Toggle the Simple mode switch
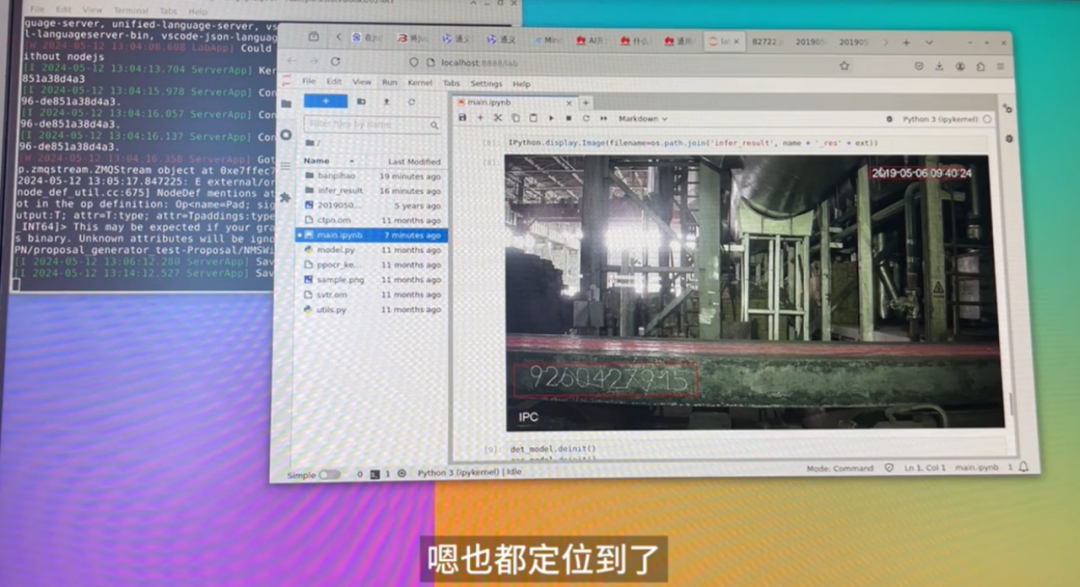Viewport: 1080px width, 587px height. [x=330, y=475]
